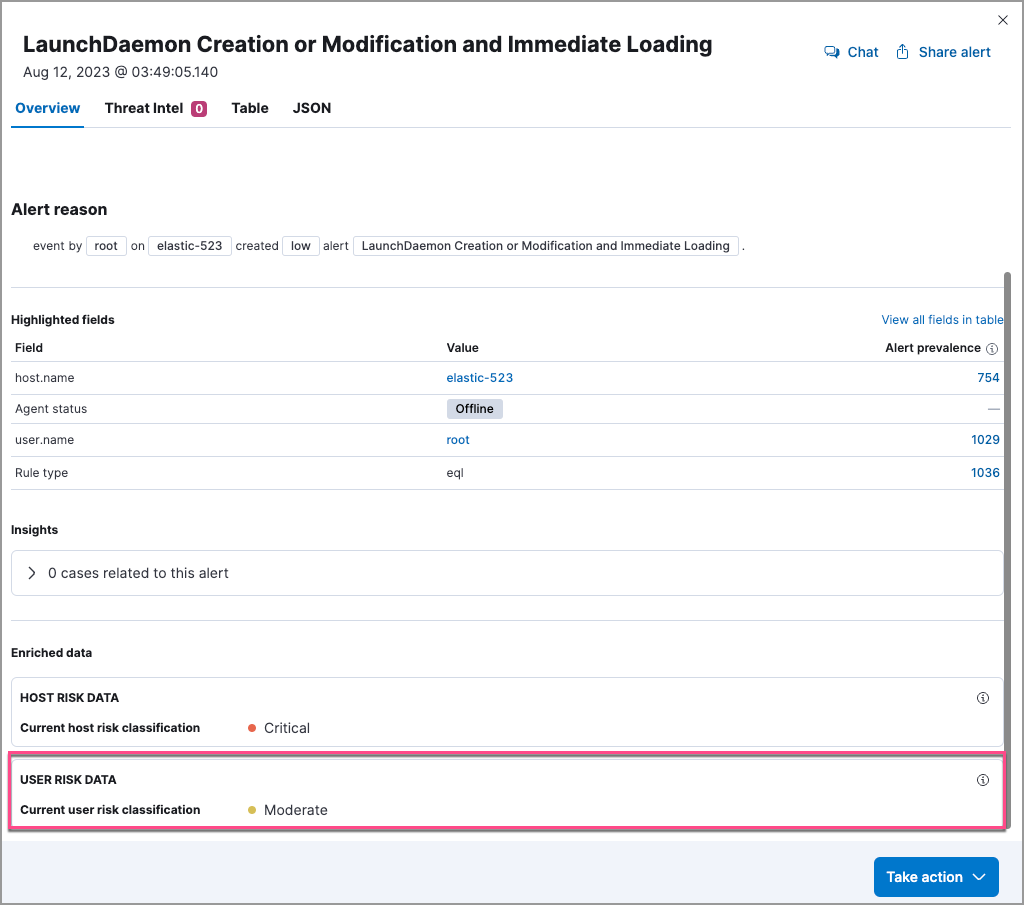Open the Take action dropdown
Screen dimensions: 1024x905
point(936,876)
